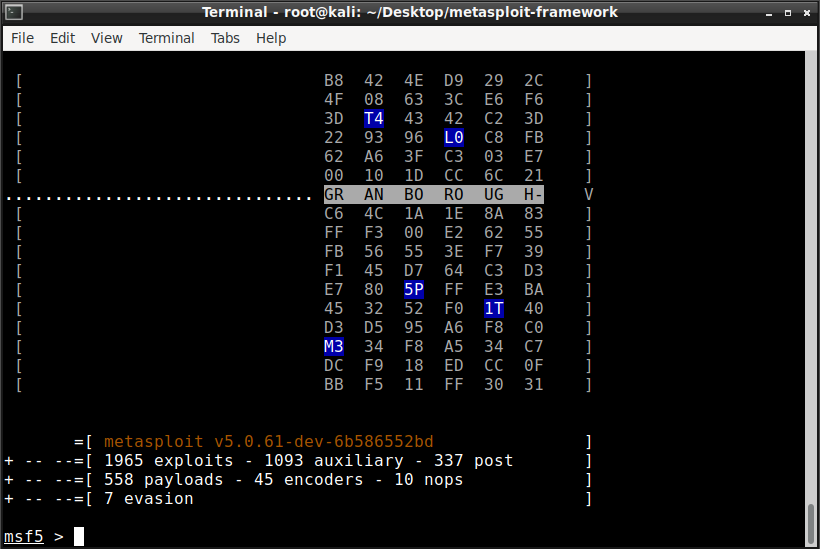Click the D7 hex value
Screen dimensions: 820x549
(x=414, y=271)
